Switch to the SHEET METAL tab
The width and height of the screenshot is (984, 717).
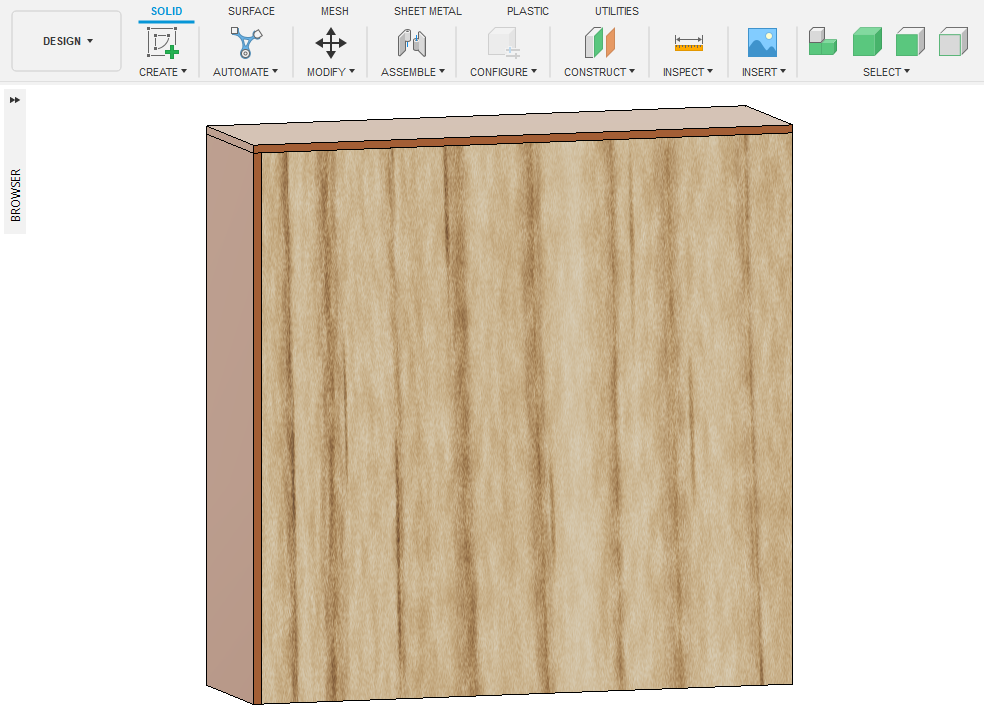(x=427, y=11)
